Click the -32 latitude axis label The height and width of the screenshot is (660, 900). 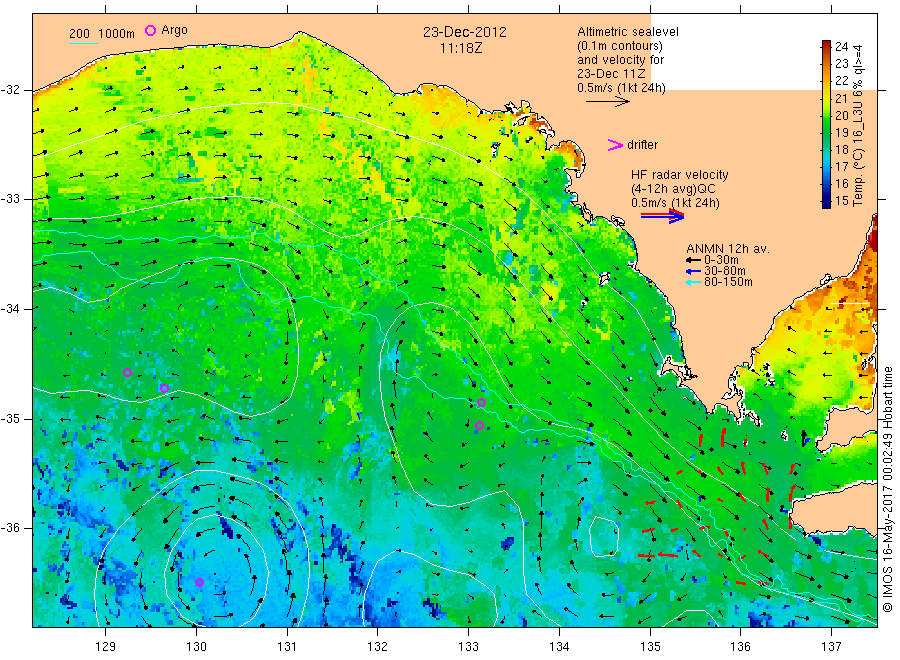[x=10, y=90]
